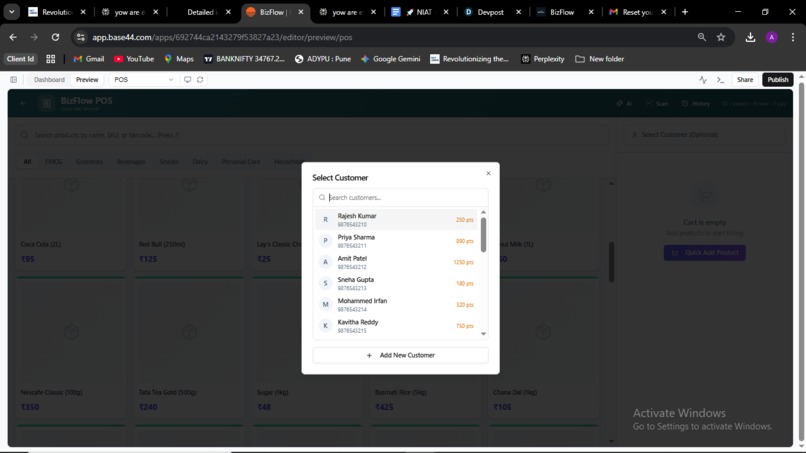Open the tab search dropdown arrow
This screenshot has width=806, height=453.
tap(11, 12)
